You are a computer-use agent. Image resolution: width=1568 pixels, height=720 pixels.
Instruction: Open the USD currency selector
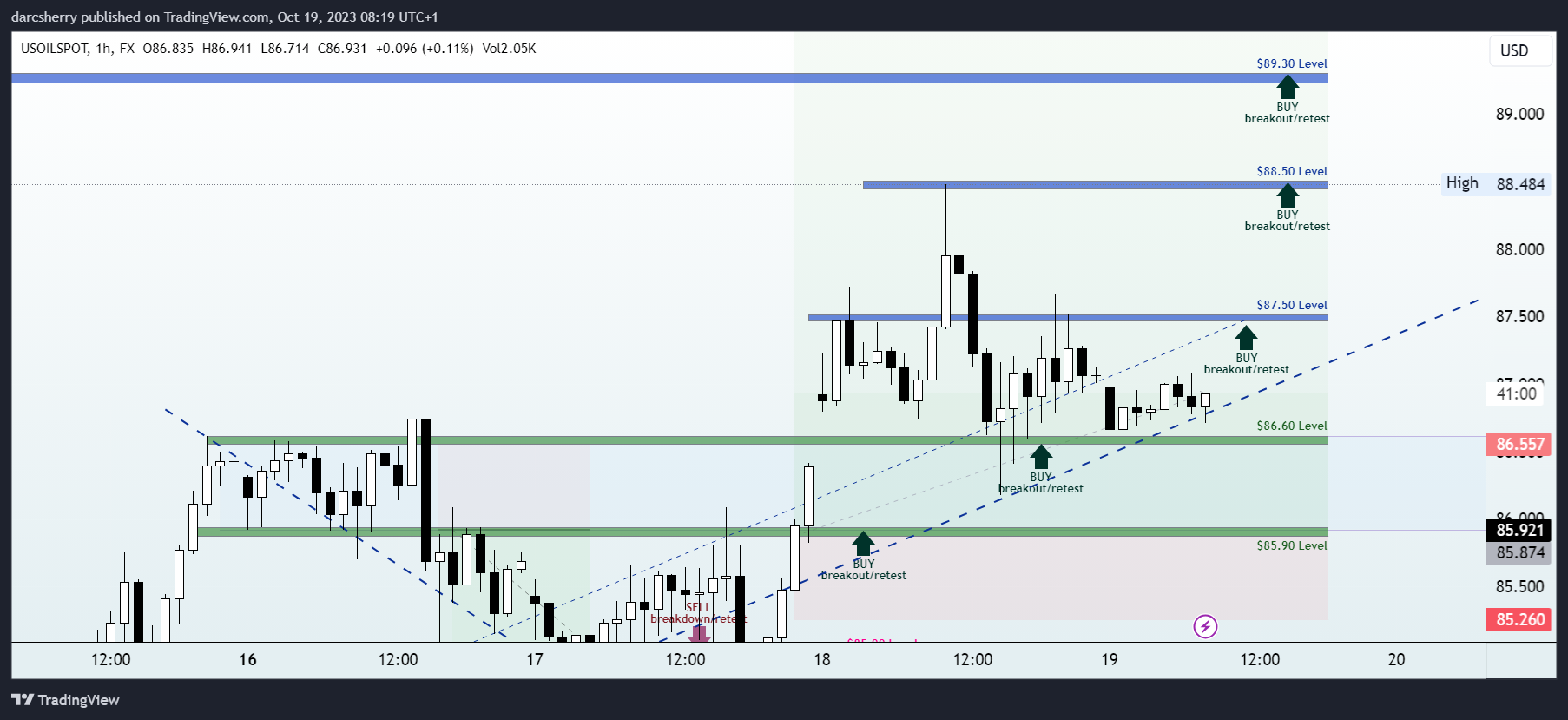click(1521, 50)
